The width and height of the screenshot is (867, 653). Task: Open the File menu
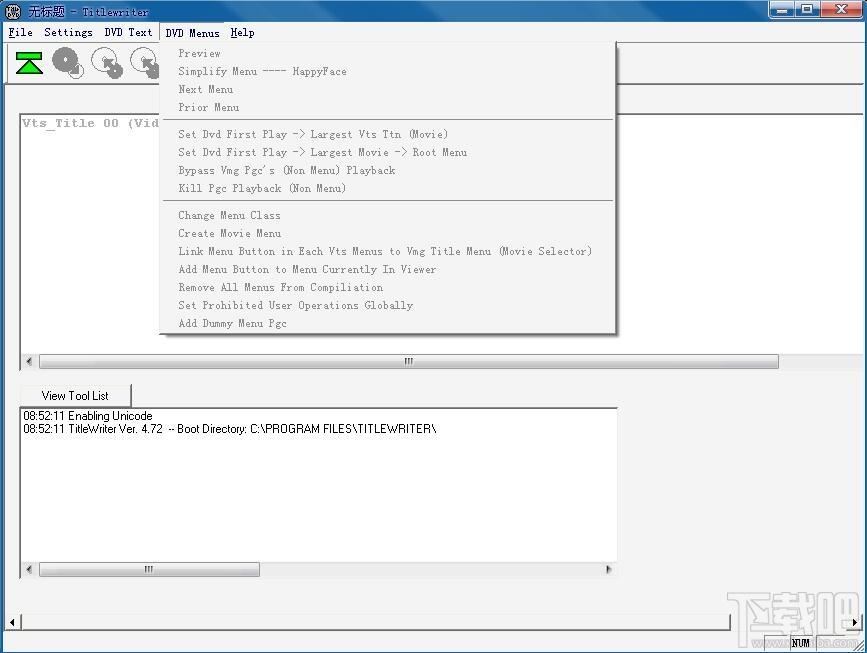(x=20, y=33)
